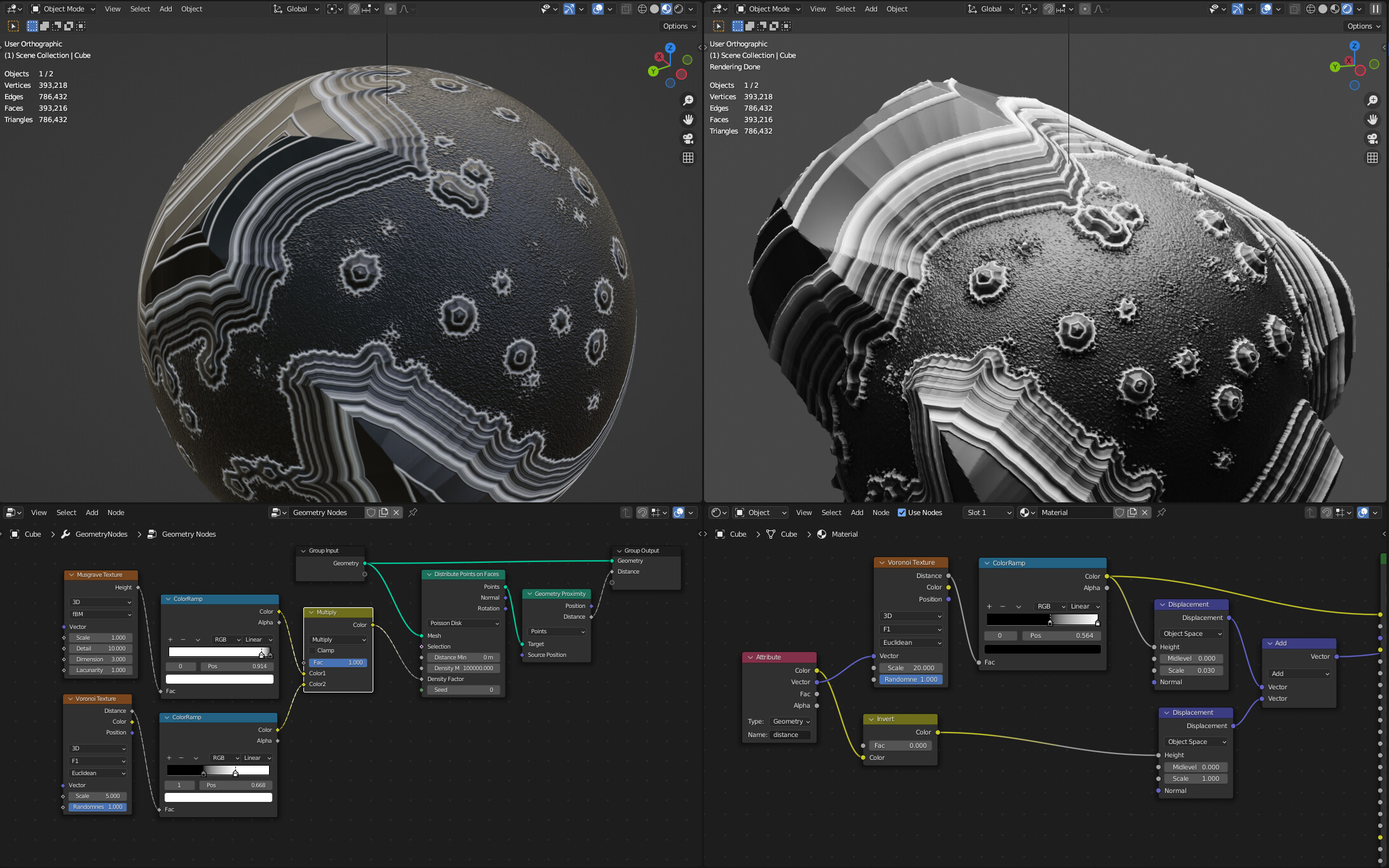Click parent node tree arrow in geometry editor
The width and height of the screenshot is (1389, 868).
coord(626,513)
